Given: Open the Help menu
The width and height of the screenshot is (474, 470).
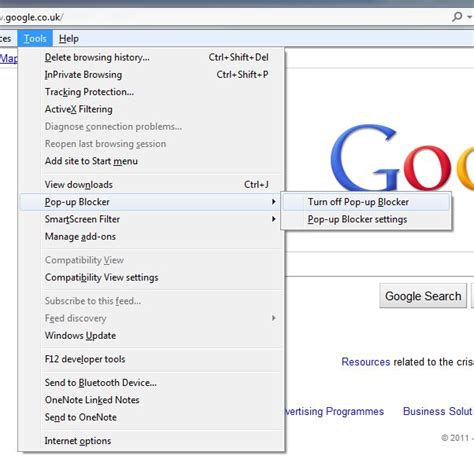Looking at the screenshot, I should tap(69, 39).
